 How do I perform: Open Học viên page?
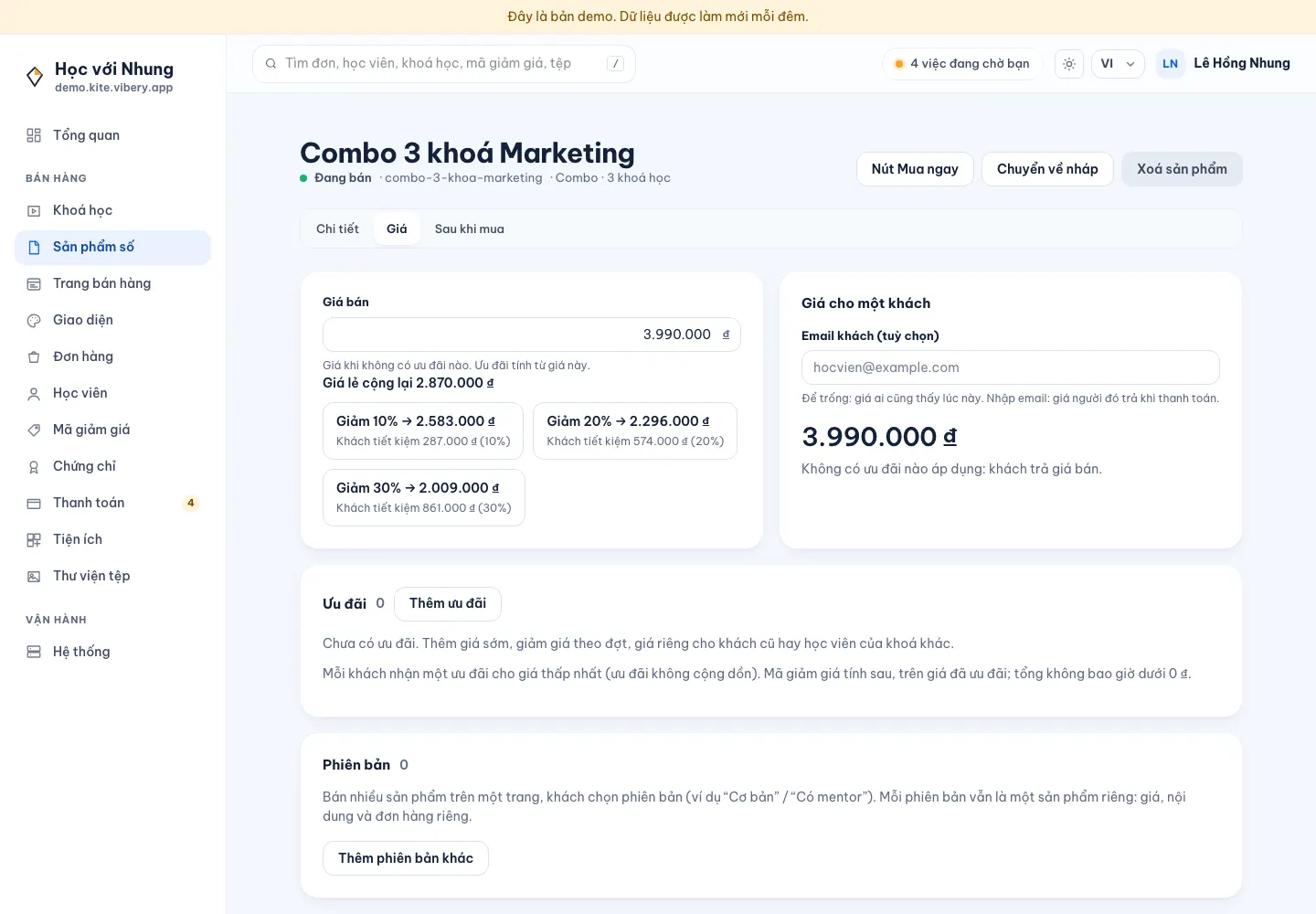point(112,393)
